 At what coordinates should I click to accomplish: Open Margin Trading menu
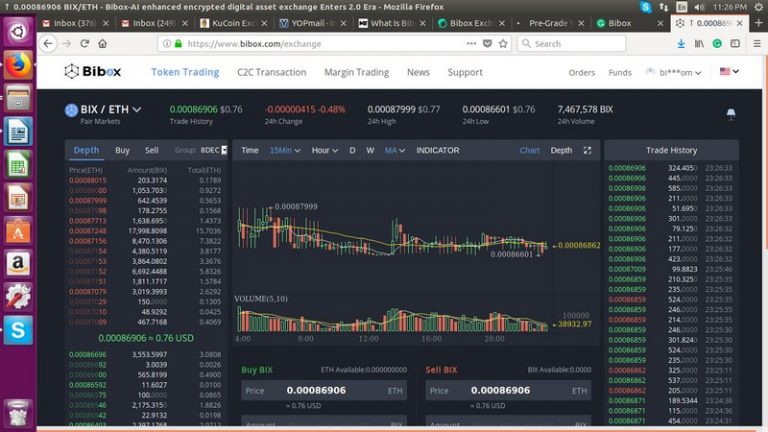click(x=357, y=72)
